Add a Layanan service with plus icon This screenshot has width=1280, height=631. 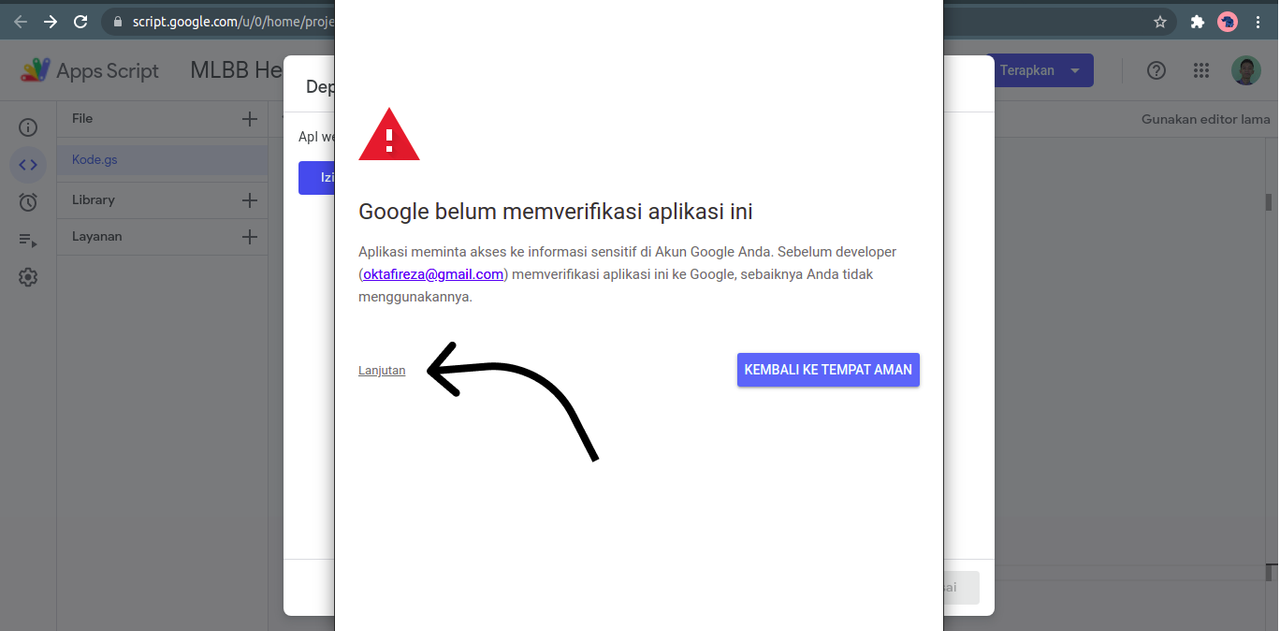click(x=250, y=237)
